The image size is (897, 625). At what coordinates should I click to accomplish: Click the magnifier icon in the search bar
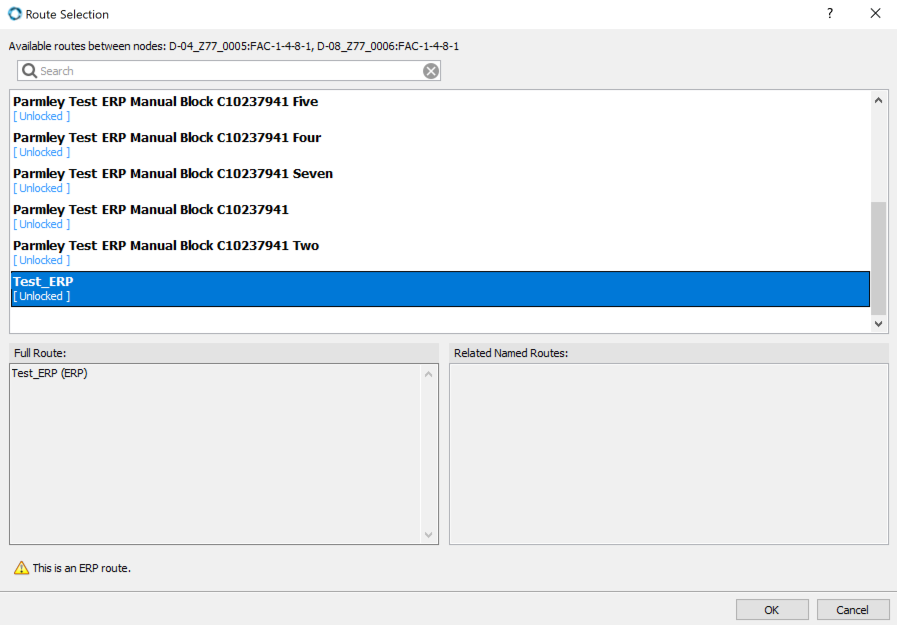click(28, 70)
